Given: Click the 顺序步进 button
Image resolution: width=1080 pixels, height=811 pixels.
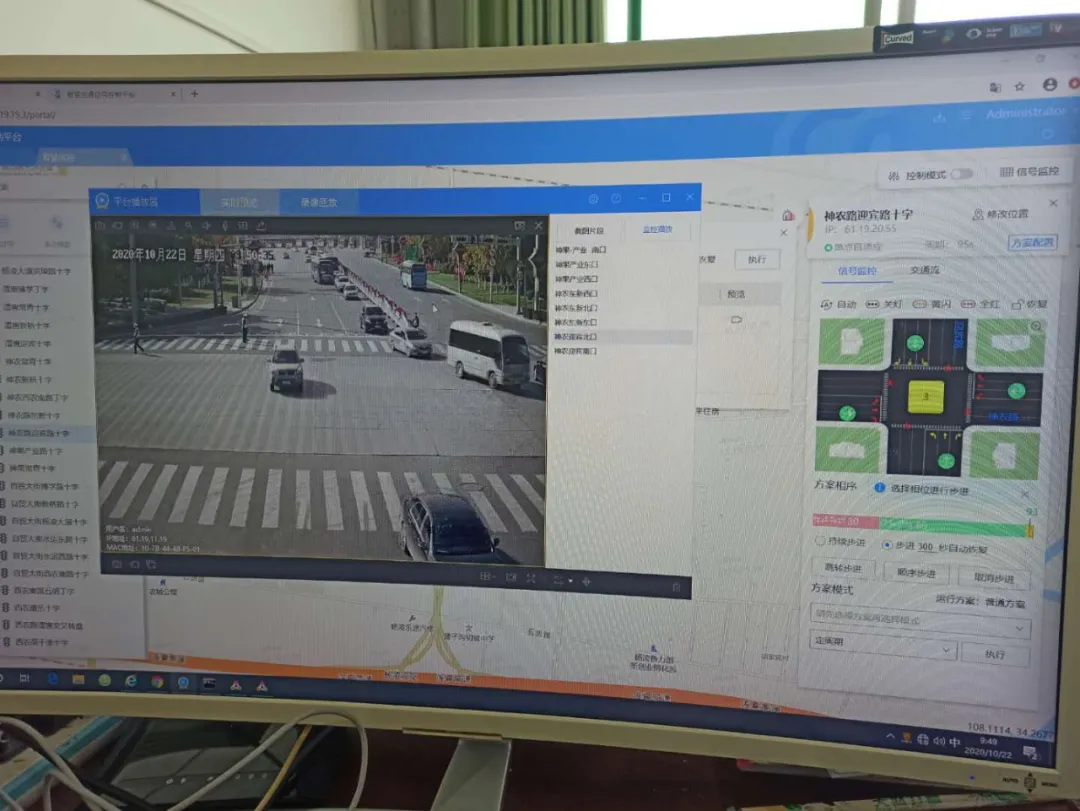Looking at the screenshot, I should (915, 573).
